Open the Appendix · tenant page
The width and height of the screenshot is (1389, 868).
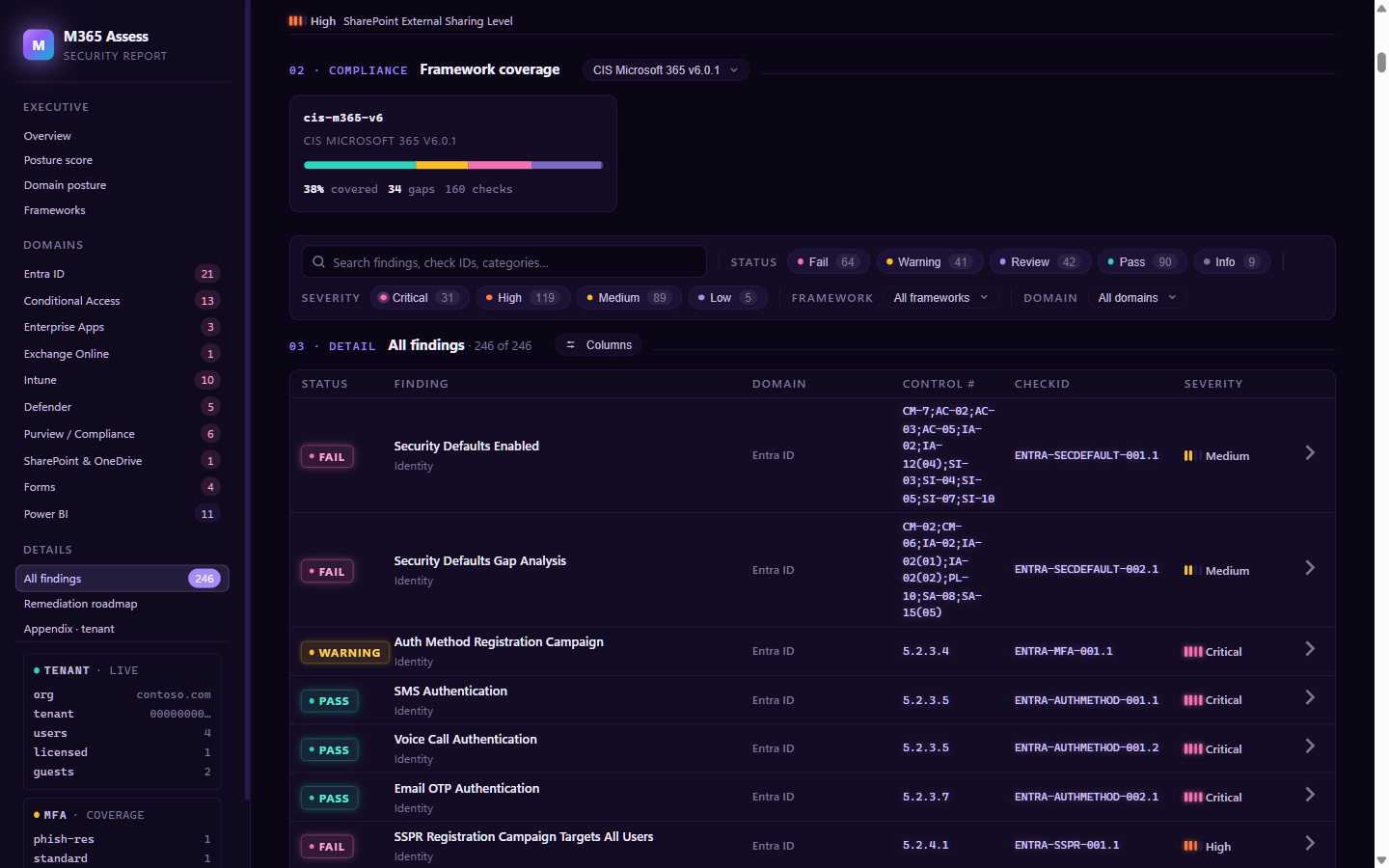pyautogui.click(x=122, y=629)
